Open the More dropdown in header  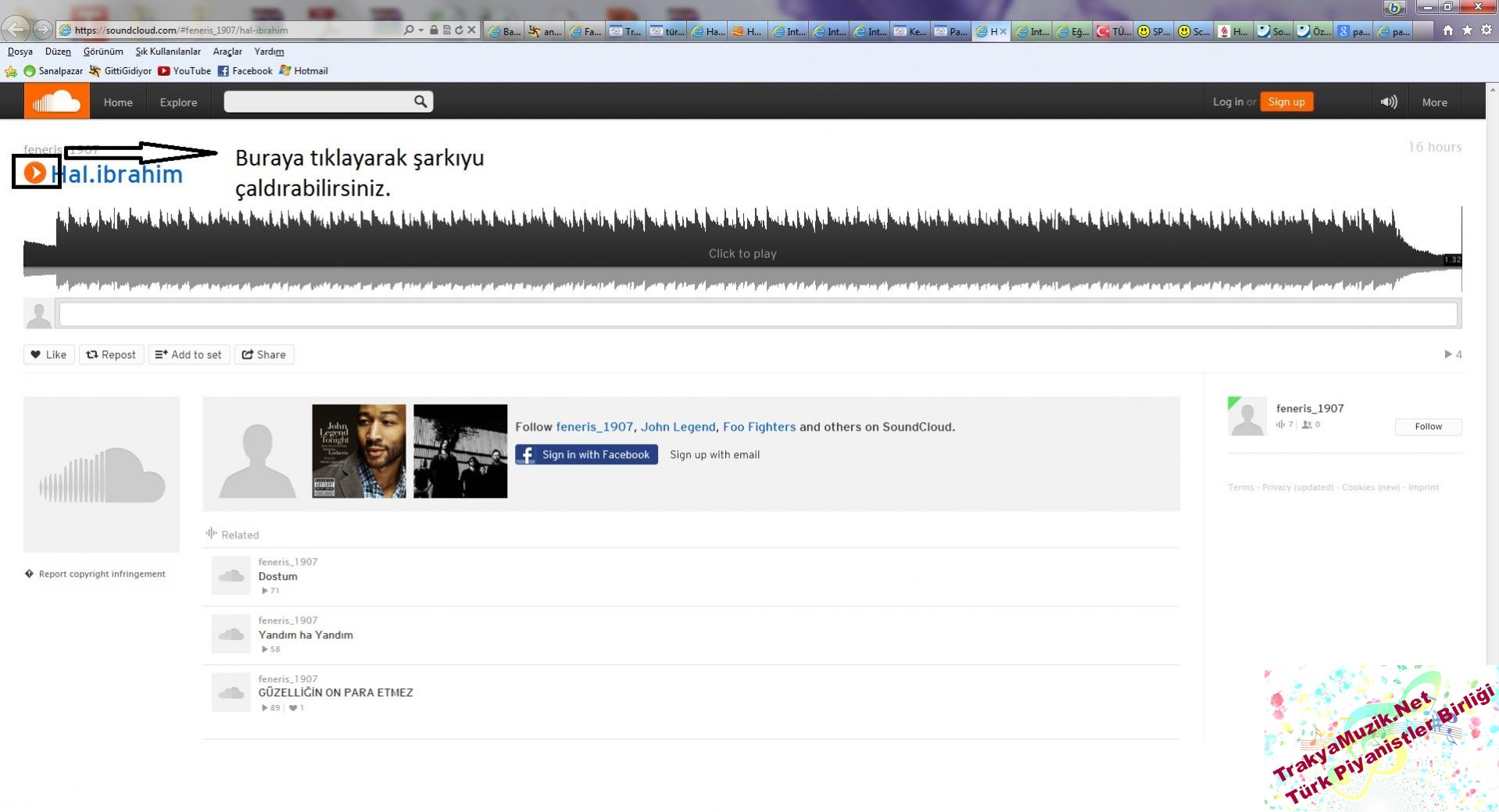pyautogui.click(x=1434, y=102)
